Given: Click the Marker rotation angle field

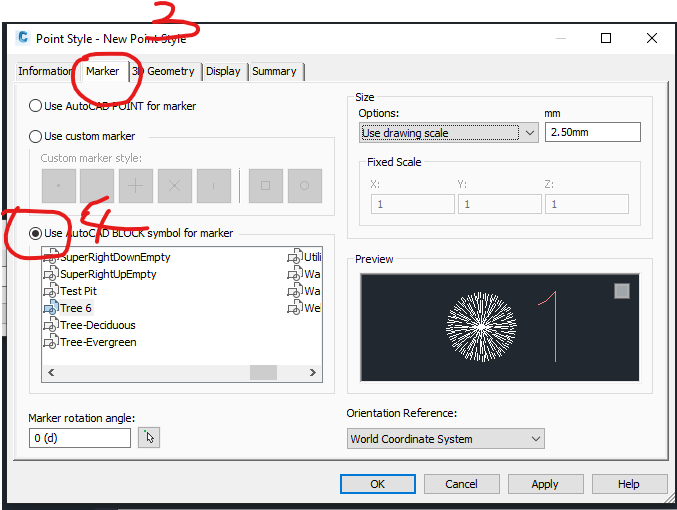Looking at the screenshot, I should point(80,438).
